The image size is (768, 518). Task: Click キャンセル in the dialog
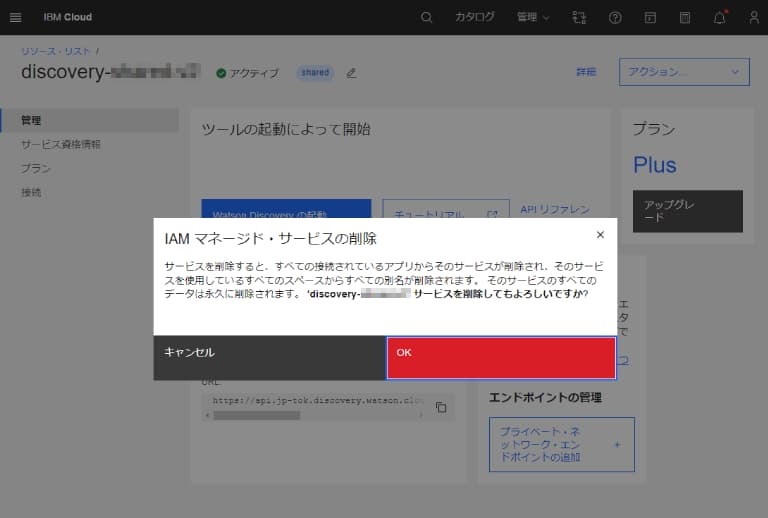click(x=269, y=358)
